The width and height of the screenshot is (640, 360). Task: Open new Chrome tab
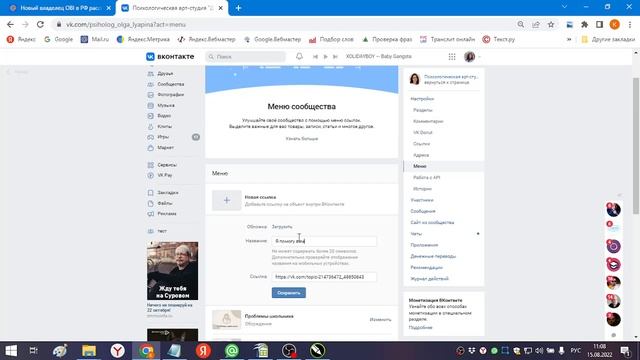[x=238, y=8]
